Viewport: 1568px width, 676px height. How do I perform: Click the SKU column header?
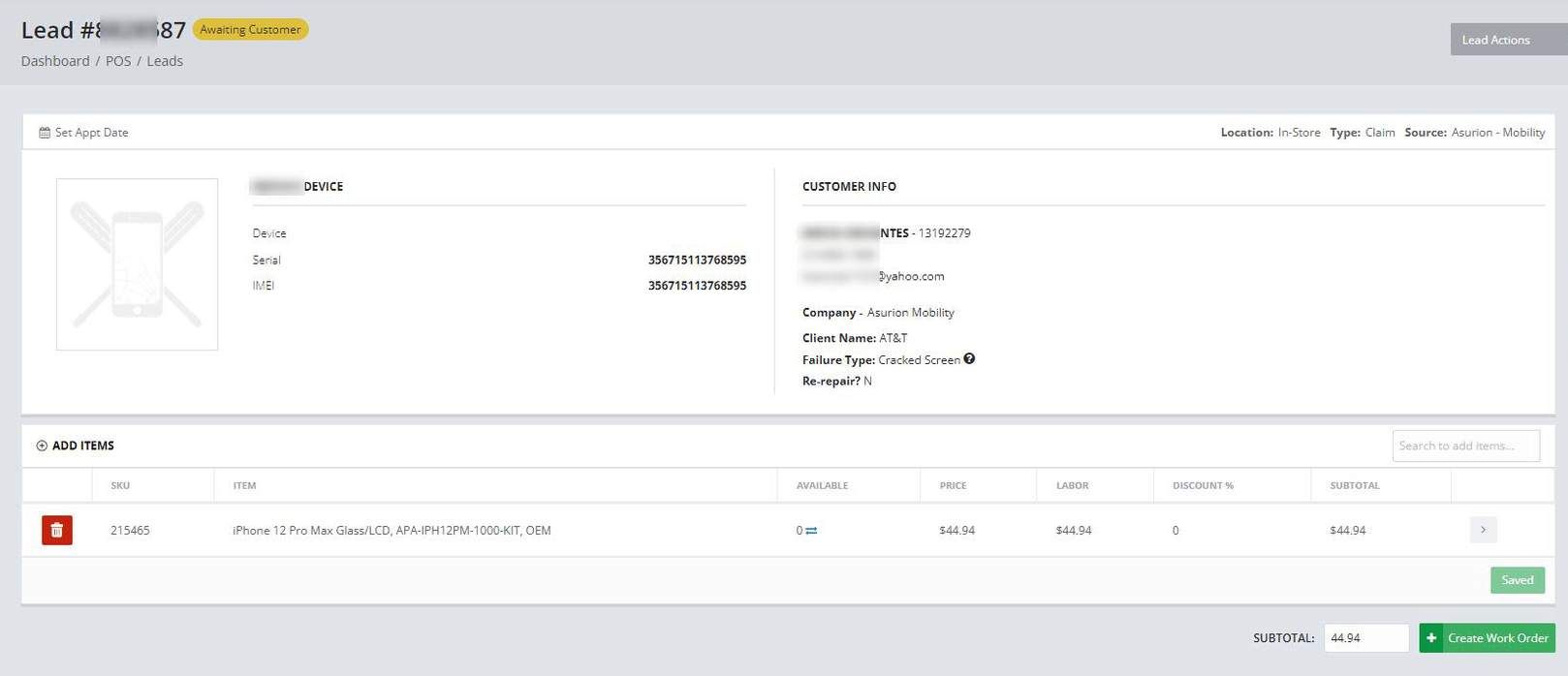120,485
